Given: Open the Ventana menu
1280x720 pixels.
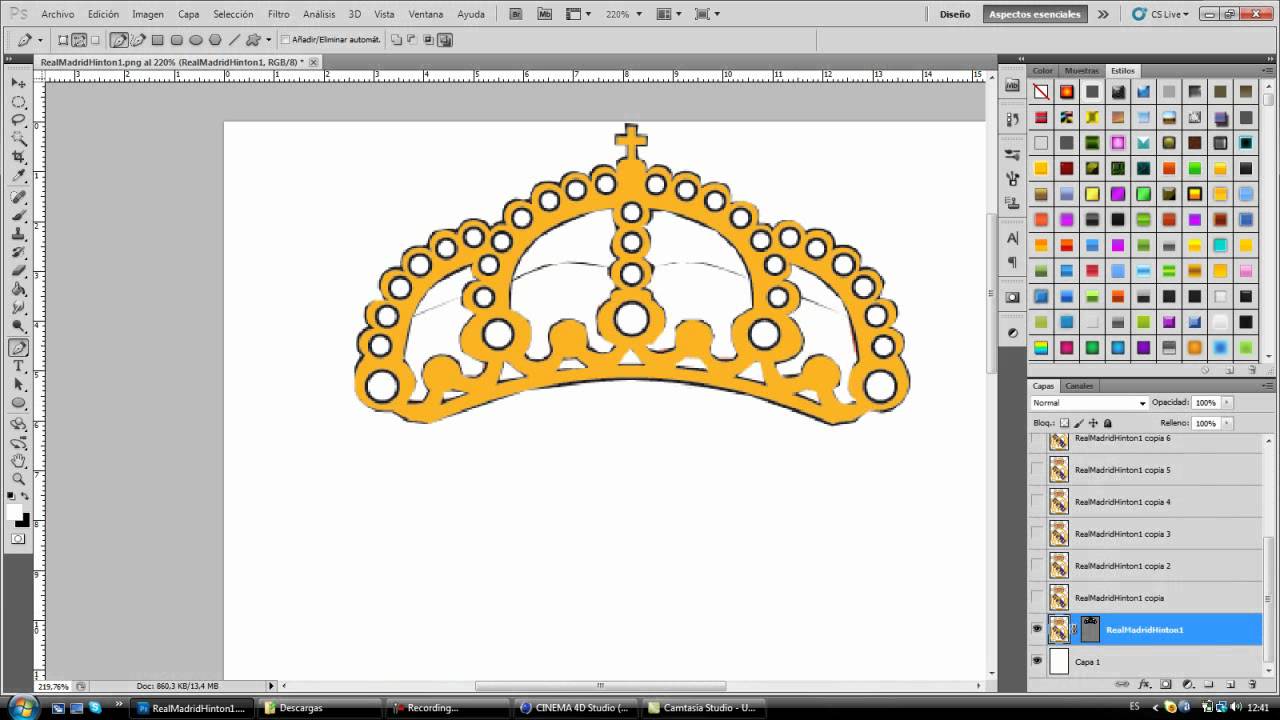Looking at the screenshot, I should coord(426,14).
